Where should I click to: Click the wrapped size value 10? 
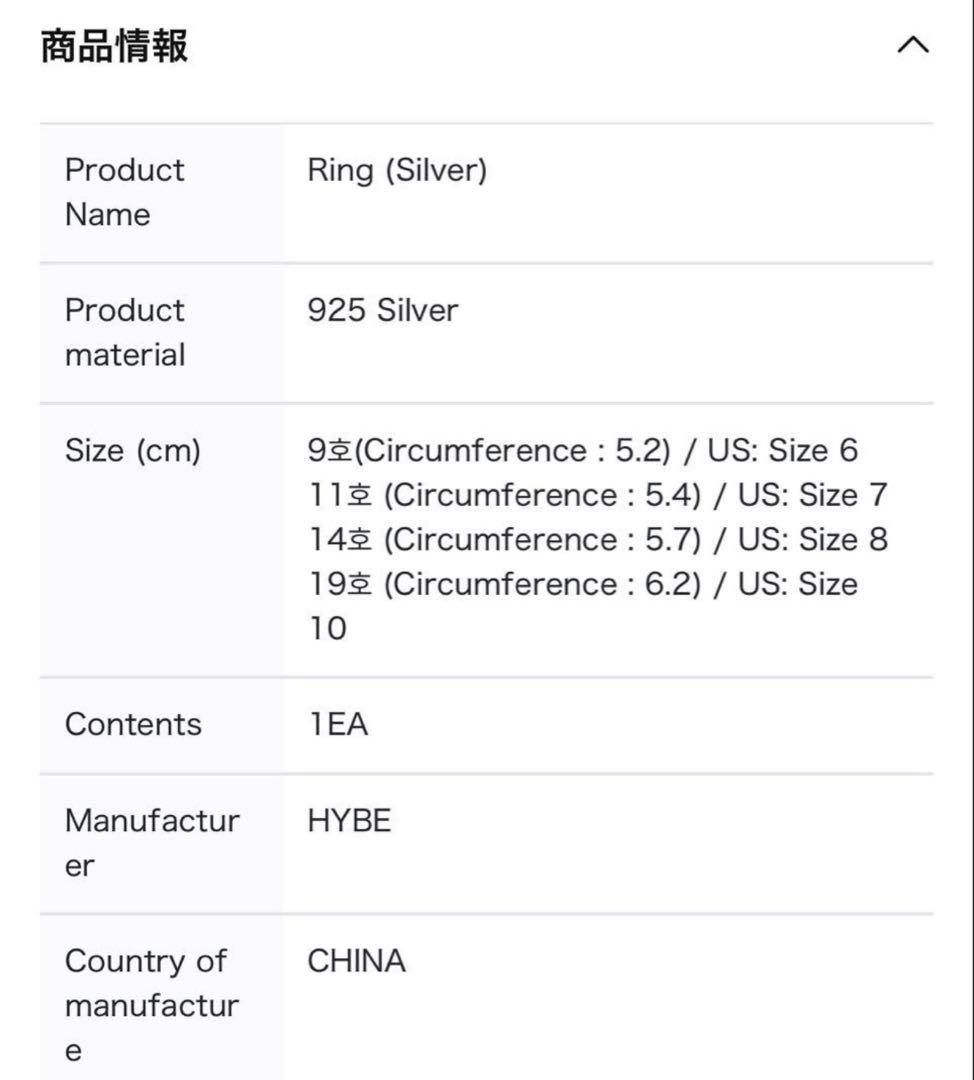tap(327, 628)
